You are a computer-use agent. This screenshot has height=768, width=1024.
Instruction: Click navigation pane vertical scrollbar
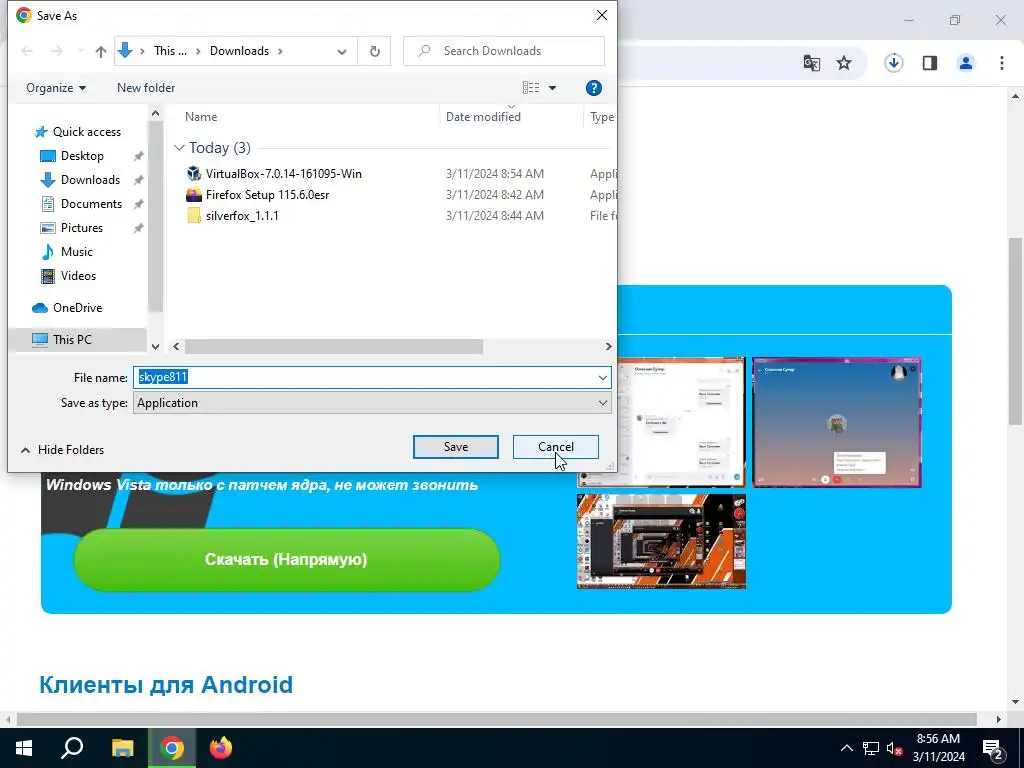(x=155, y=216)
